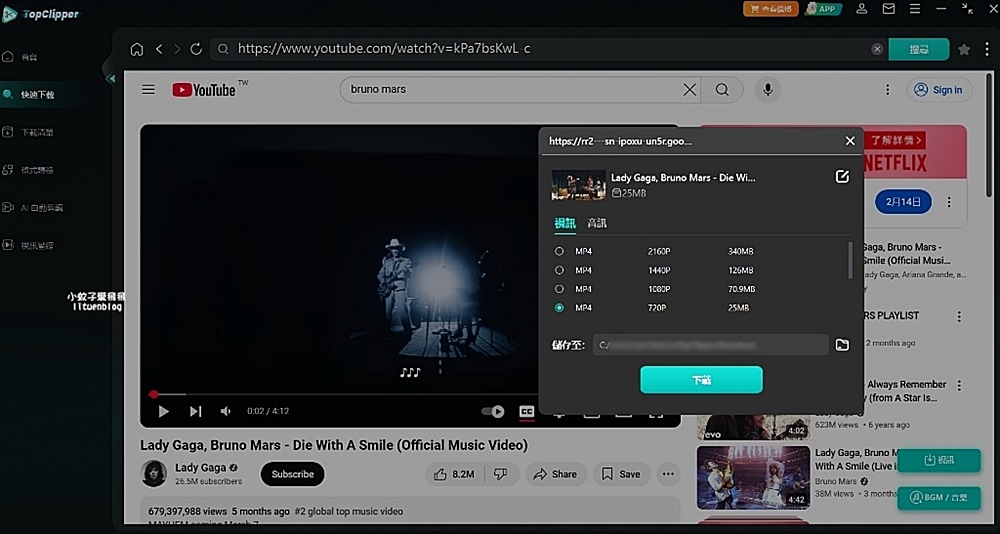Open the Home item in TopClipper sidebar

20,57
